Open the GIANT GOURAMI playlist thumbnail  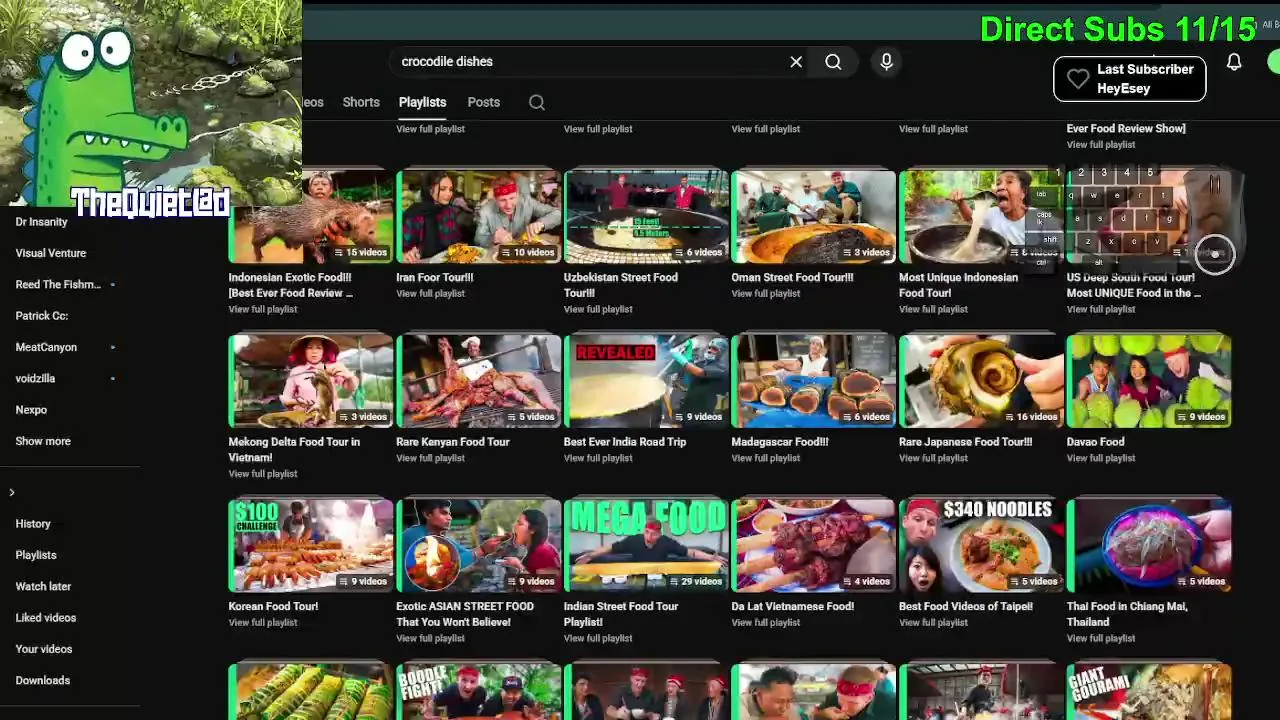[1149, 692]
